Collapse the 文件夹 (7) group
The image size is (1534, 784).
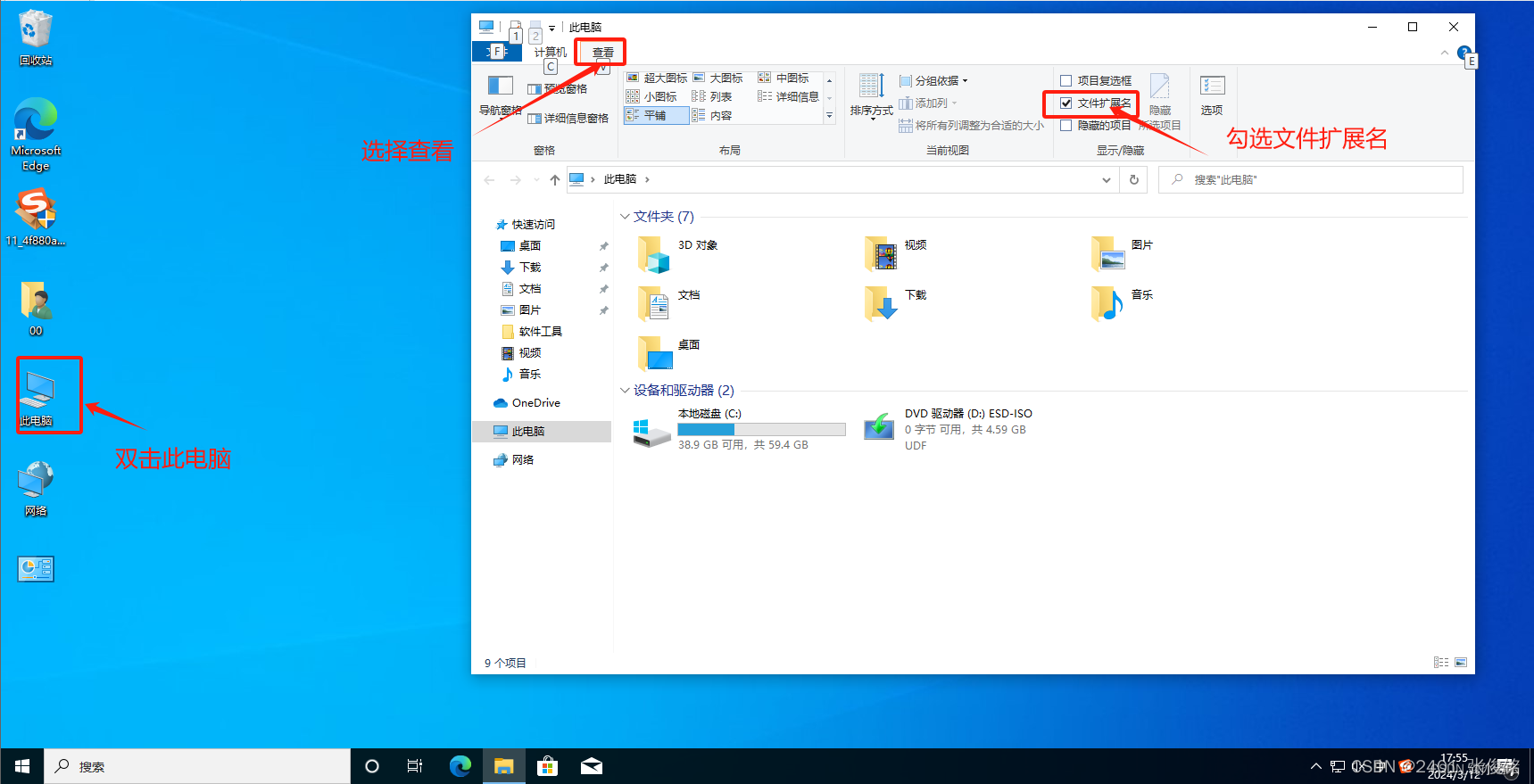pos(625,217)
